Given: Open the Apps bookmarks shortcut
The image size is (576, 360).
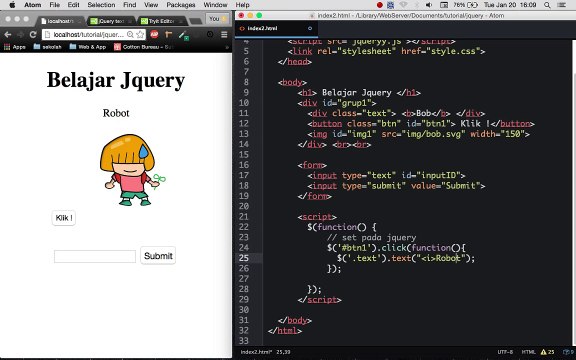Looking at the screenshot, I should click(15, 47).
